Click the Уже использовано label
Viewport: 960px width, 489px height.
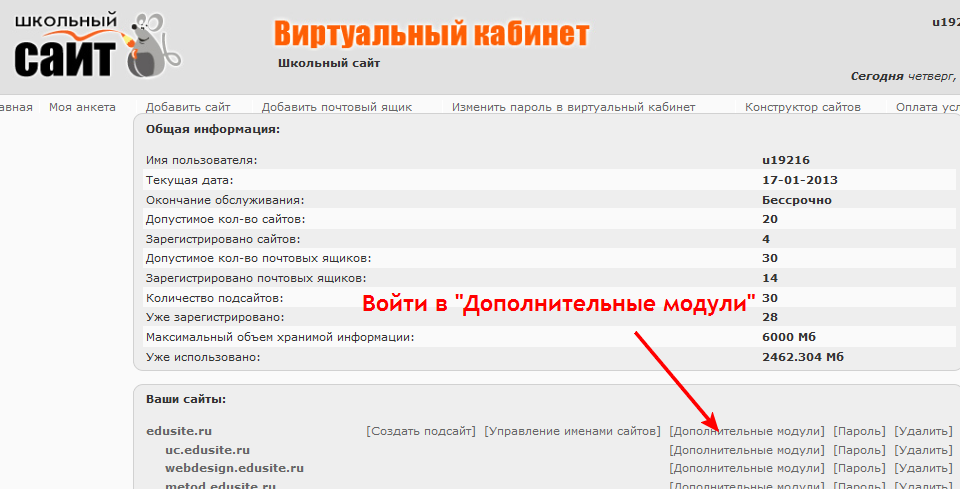tap(203, 357)
